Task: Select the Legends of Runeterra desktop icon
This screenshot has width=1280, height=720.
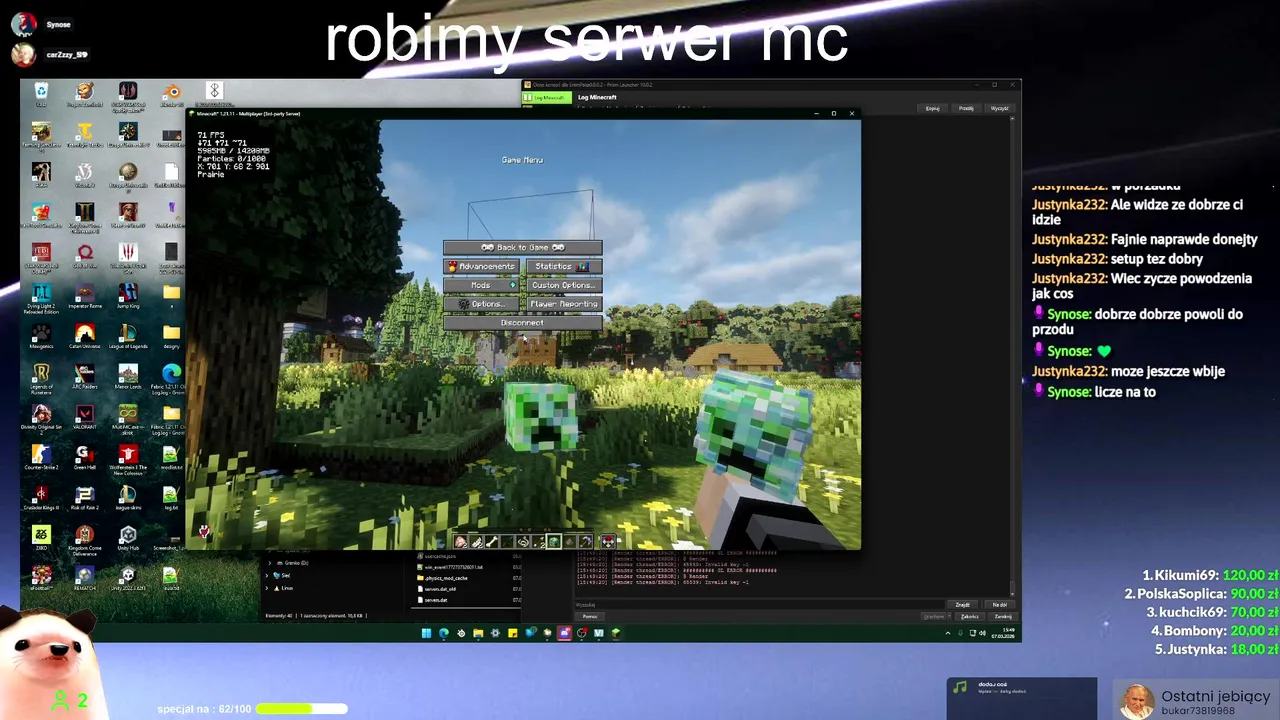Action: coord(41,378)
